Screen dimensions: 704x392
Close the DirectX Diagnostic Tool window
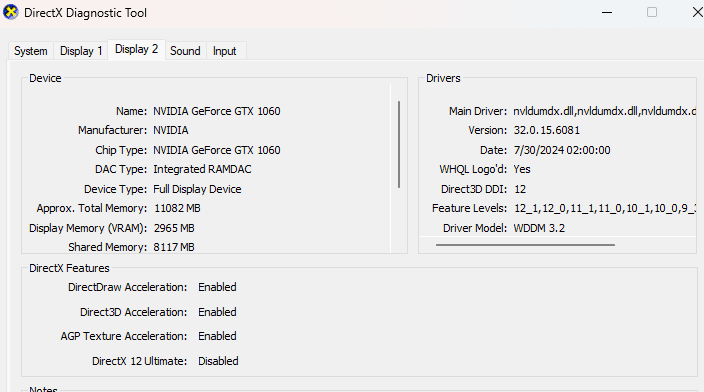click(697, 13)
